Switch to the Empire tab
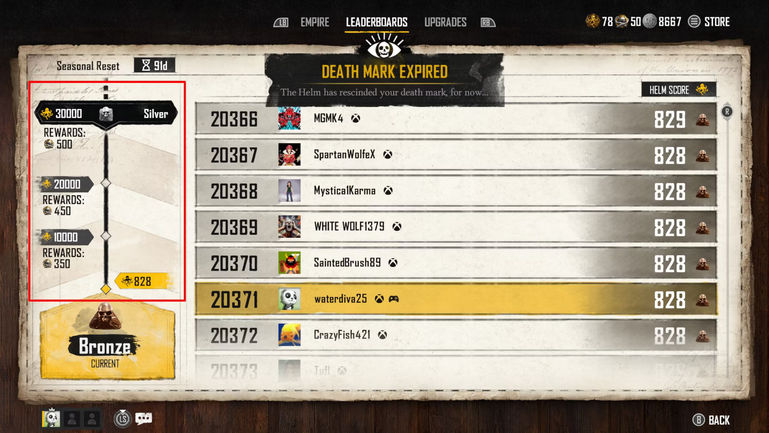 (x=315, y=22)
